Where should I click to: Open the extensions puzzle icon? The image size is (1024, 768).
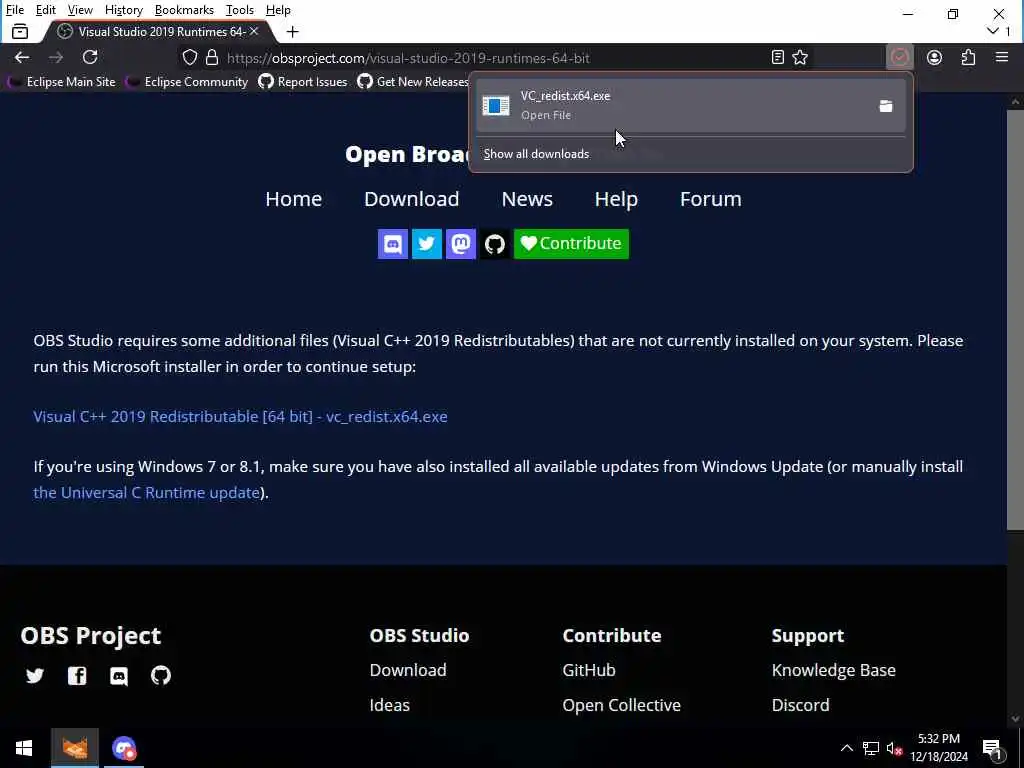(x=968, y=57)
